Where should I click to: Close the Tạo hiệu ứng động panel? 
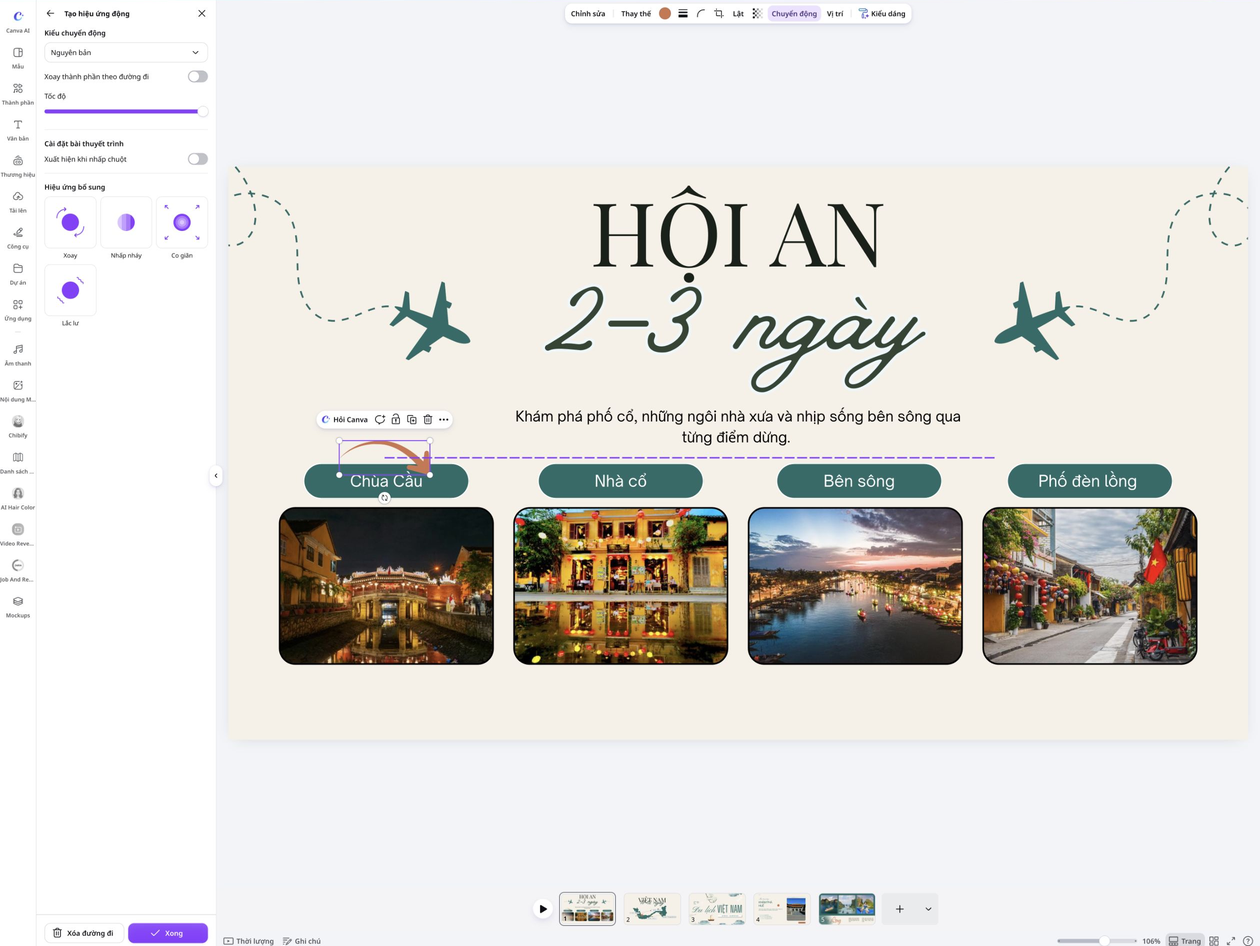(202, 14)
